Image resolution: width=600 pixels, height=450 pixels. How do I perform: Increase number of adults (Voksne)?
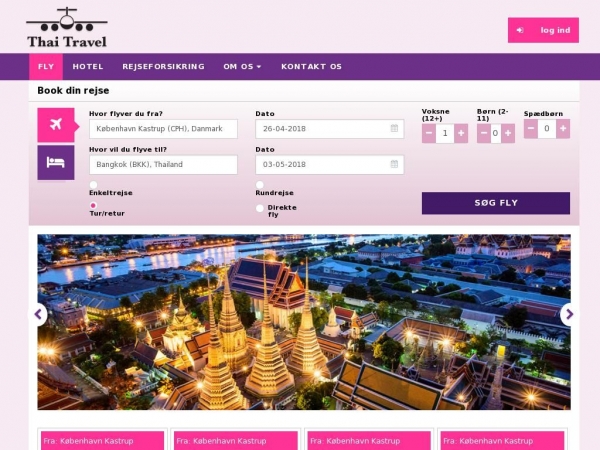461,133
